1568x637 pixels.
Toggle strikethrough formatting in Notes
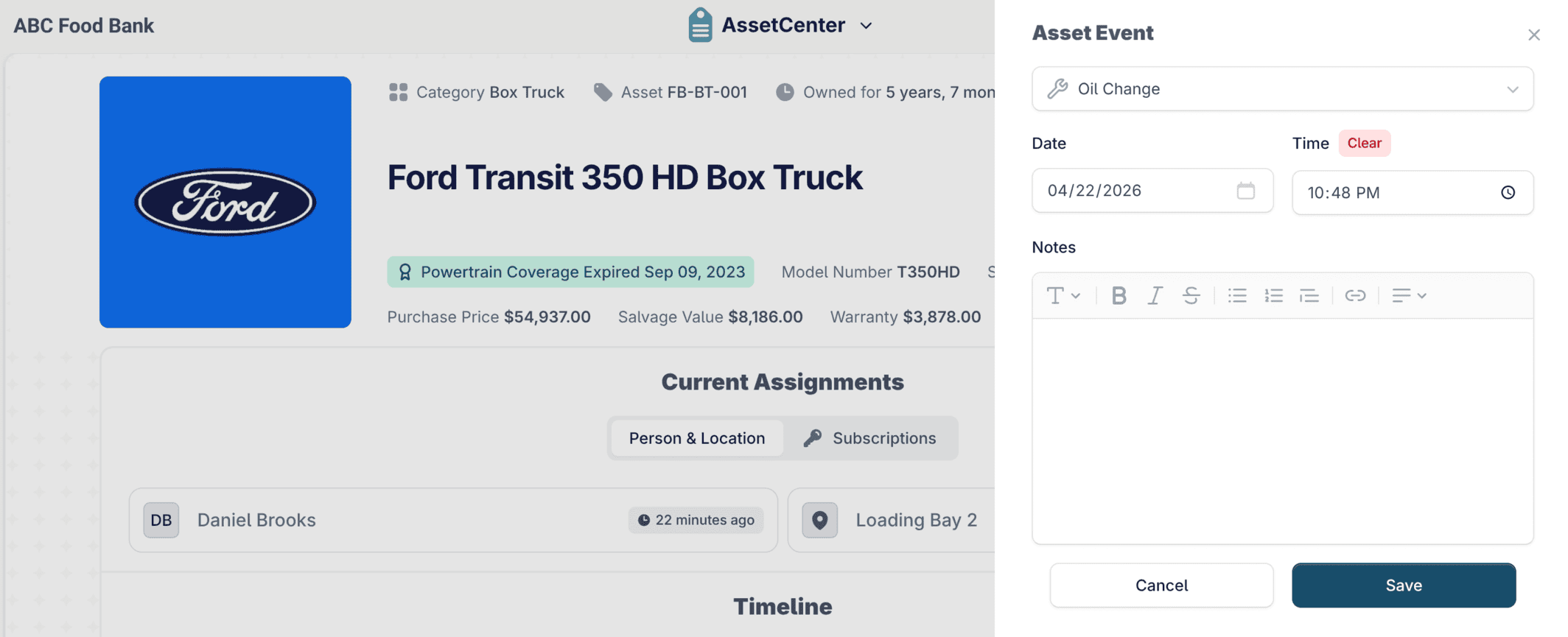[x=1191, y=295]
